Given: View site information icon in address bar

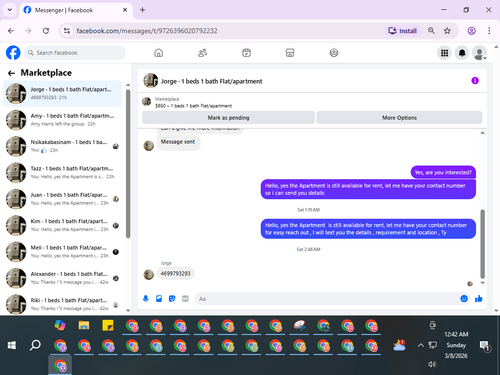Looking at the screenshot, I should [67, 31].
